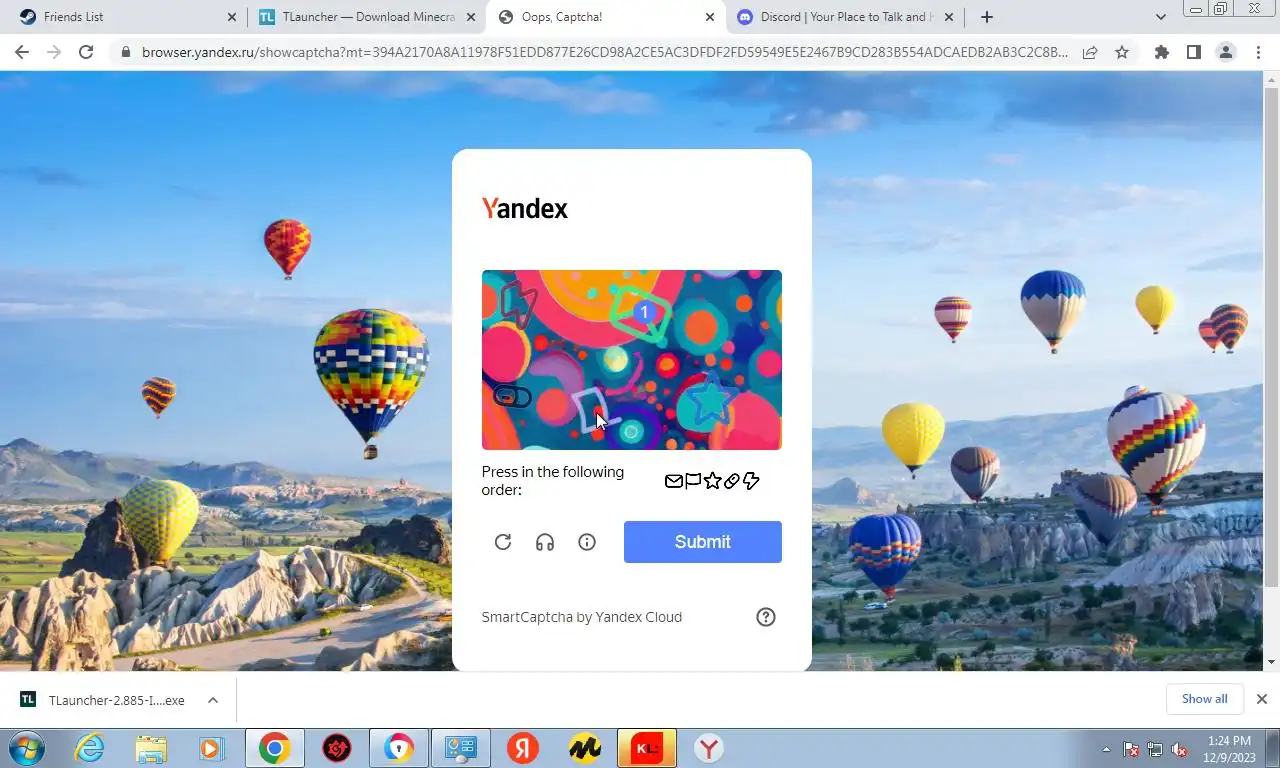Launch Internet Explorer from taskbar

pos(89,748)
